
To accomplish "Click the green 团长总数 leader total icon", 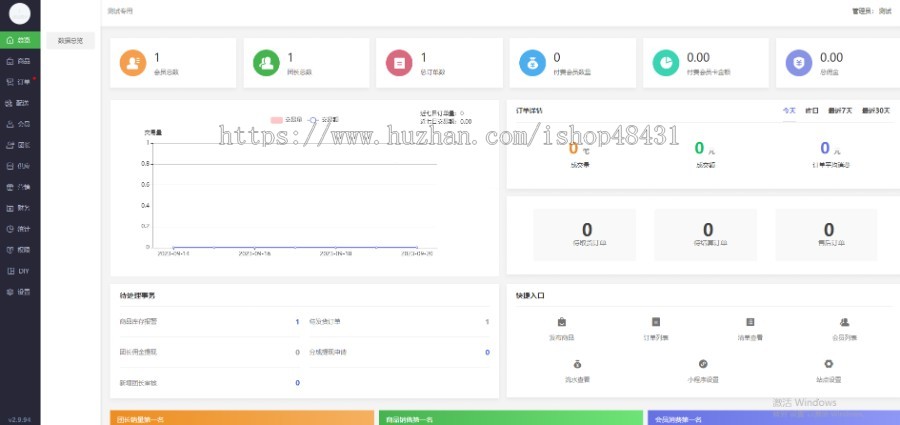I will coord(266,63).
